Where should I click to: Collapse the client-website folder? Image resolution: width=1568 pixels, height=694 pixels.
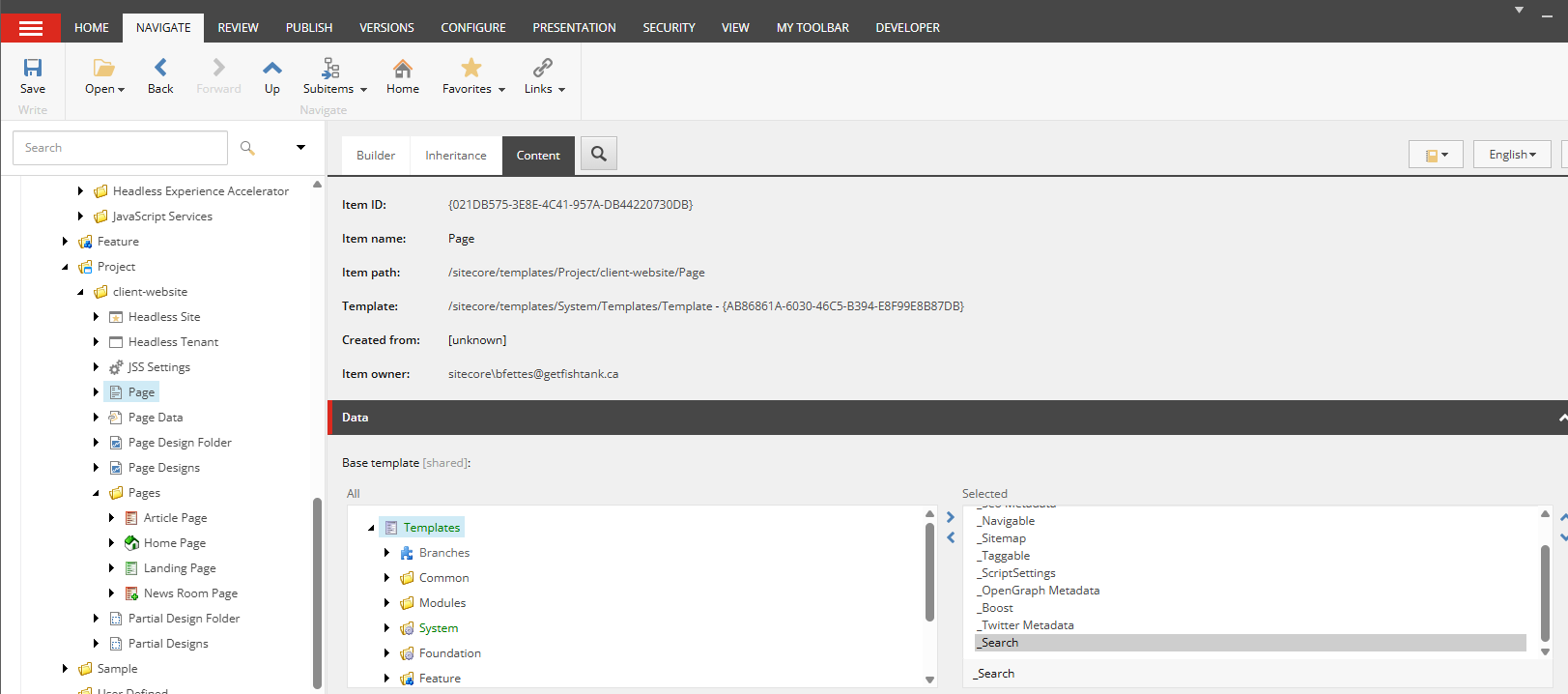80,292
